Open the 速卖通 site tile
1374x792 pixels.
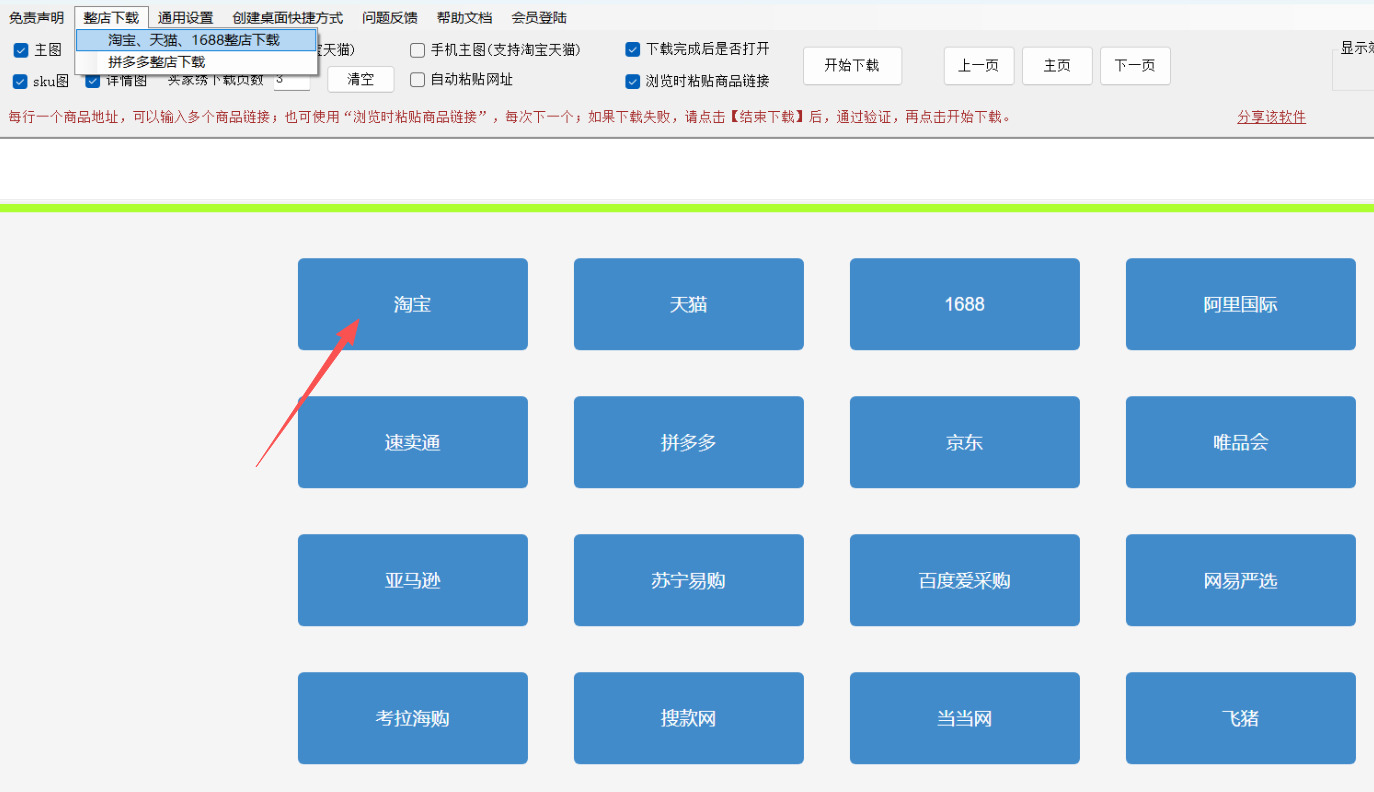pos(413,442)
